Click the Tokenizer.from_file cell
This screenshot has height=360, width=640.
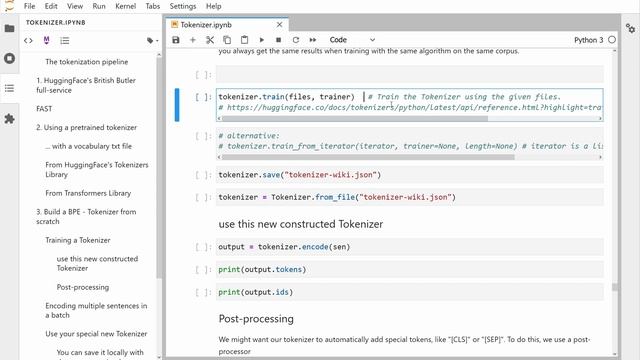(409, 197)
